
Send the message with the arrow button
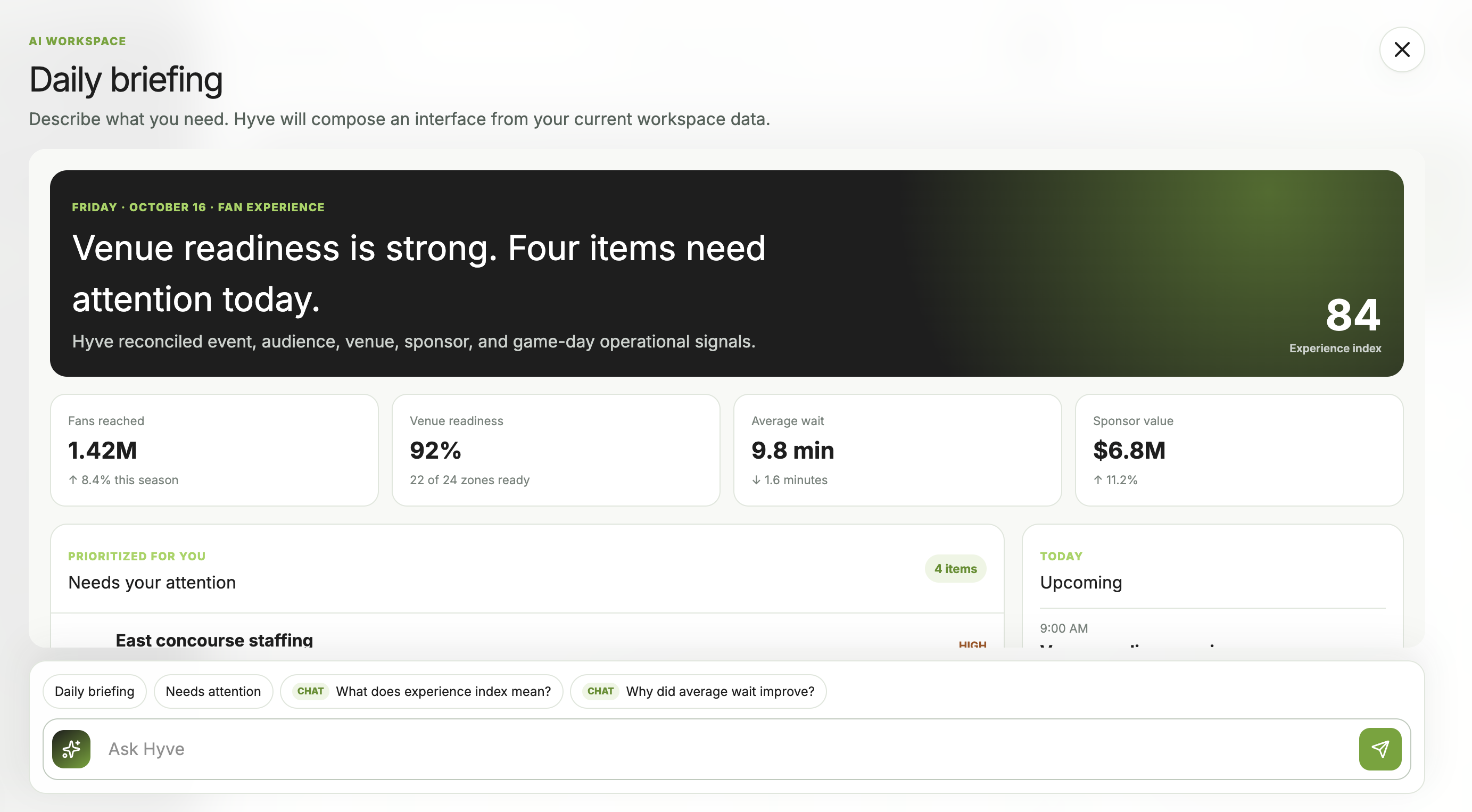tap(1379, 749)
